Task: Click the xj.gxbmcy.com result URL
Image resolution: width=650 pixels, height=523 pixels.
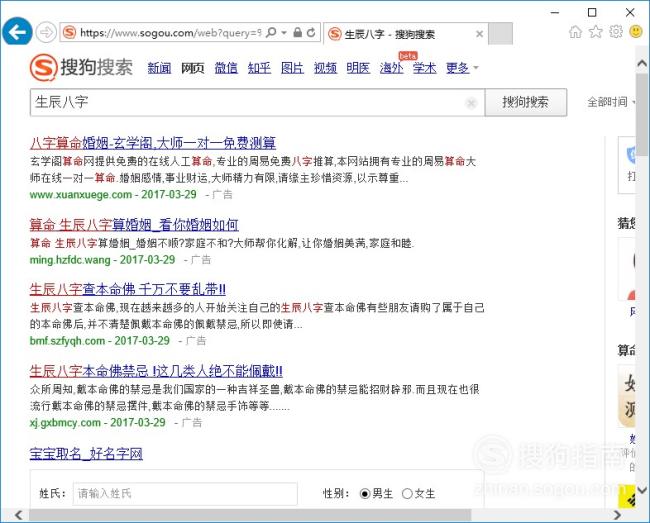Action: click(x=65, y=423)
